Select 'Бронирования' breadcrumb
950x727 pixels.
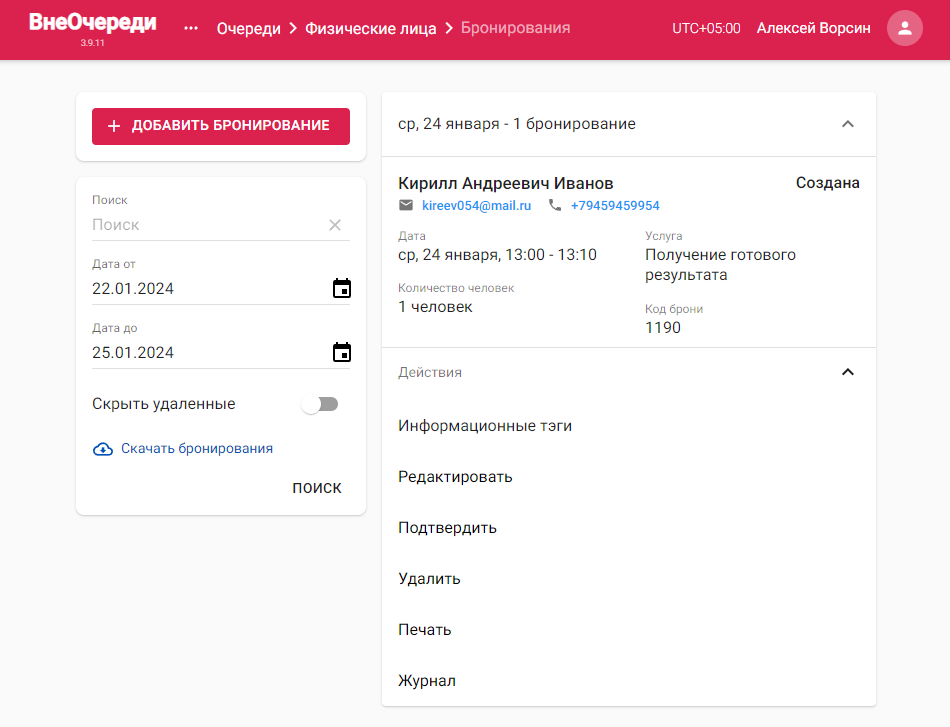click(x=516, y=28)
